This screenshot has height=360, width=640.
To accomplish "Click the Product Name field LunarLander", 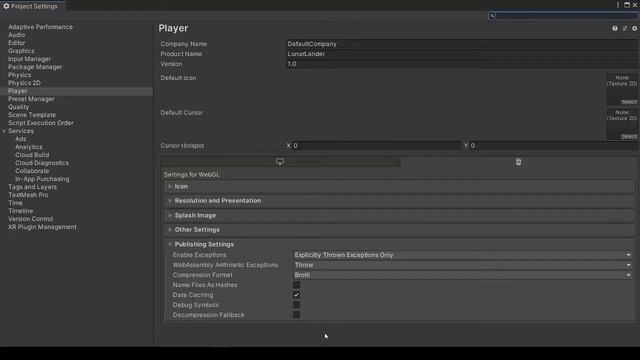I will (x=462, y=54).
